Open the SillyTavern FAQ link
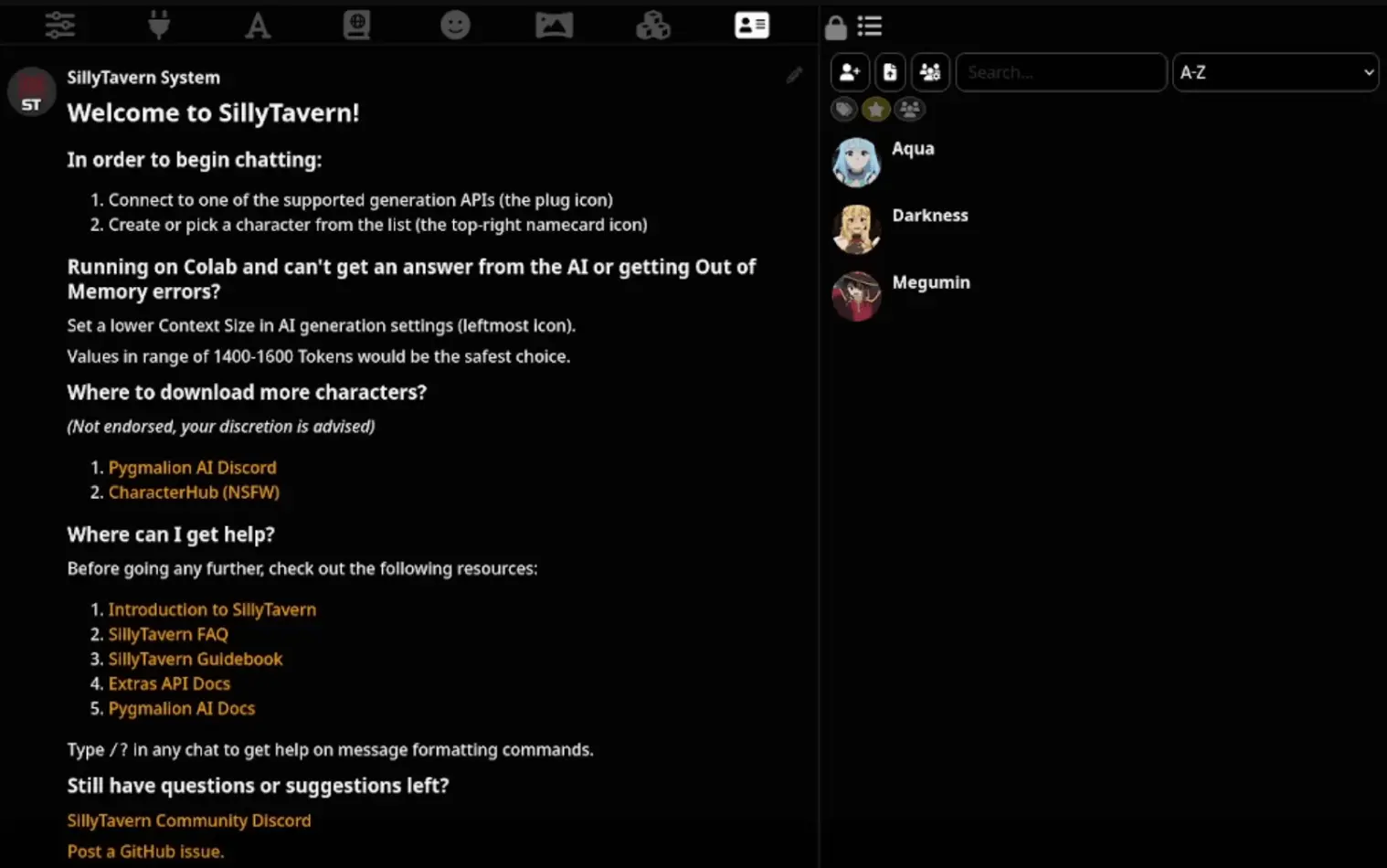This screenshot has height=868, width=1387. point(168,633)
